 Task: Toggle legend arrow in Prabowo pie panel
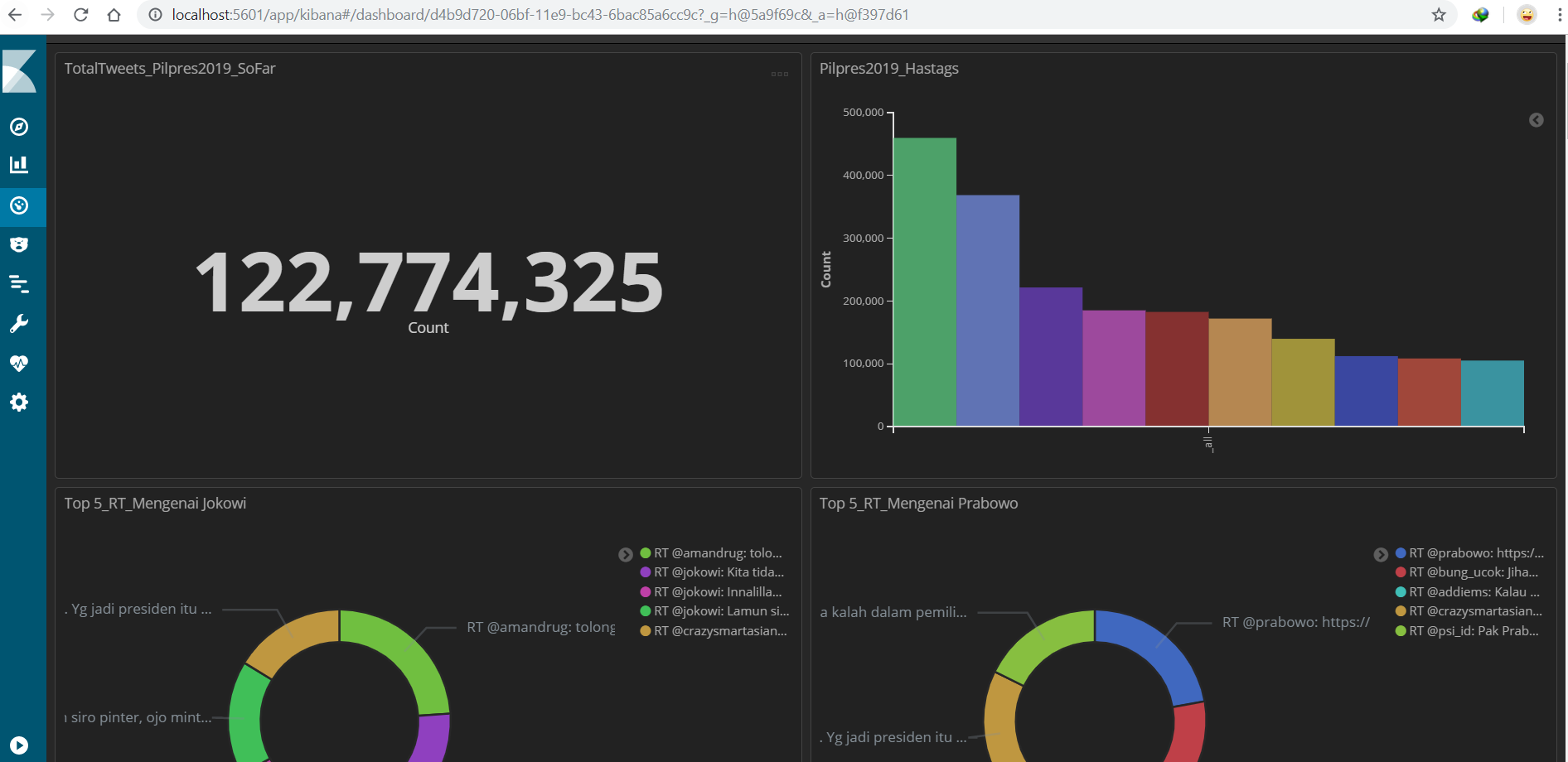tap(1381, 555)
